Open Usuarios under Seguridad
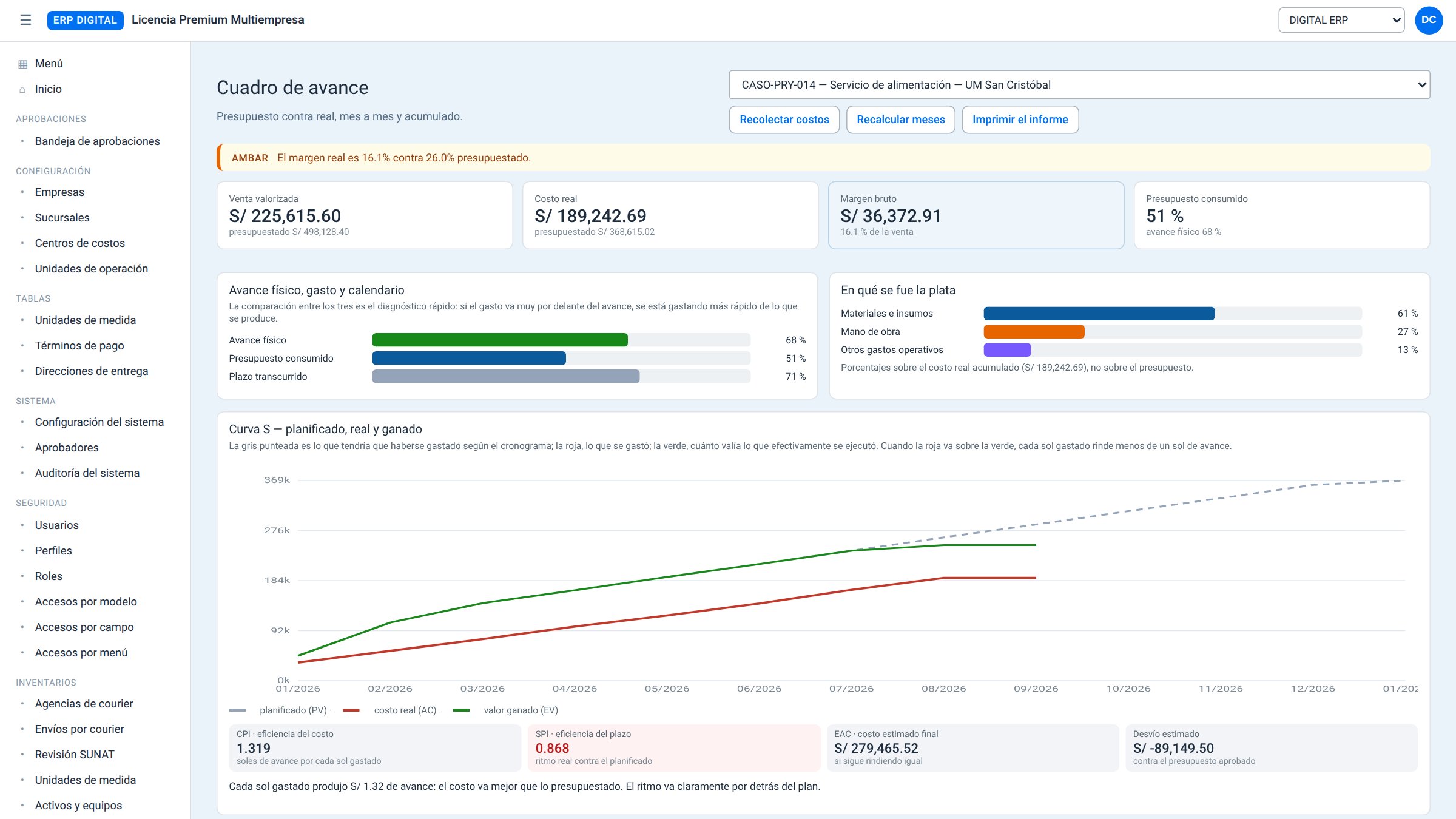Image resolution: width=1456 pixels, height=819 pixels. coord(56,525)
